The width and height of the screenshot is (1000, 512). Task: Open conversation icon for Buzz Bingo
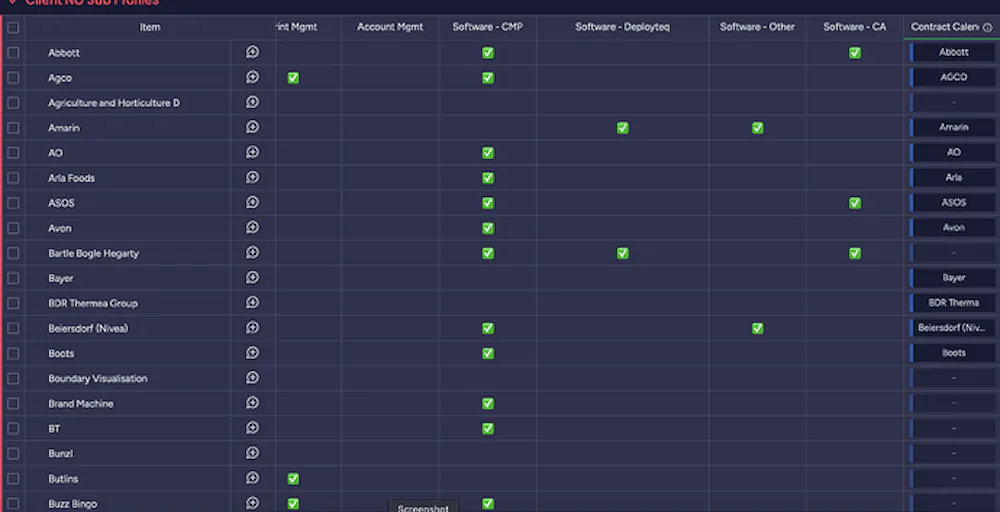pos(253,503)
